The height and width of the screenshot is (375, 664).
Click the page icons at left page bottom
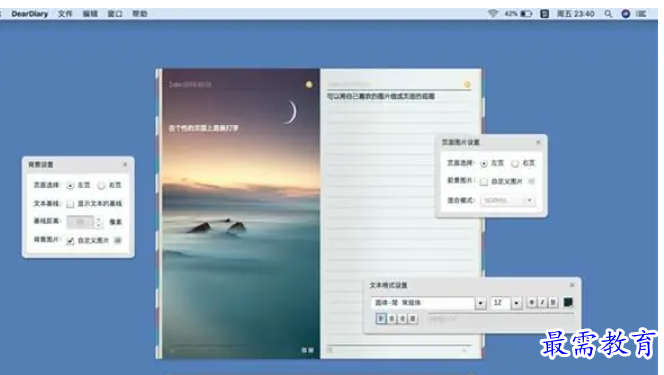(x=307, y=350)
